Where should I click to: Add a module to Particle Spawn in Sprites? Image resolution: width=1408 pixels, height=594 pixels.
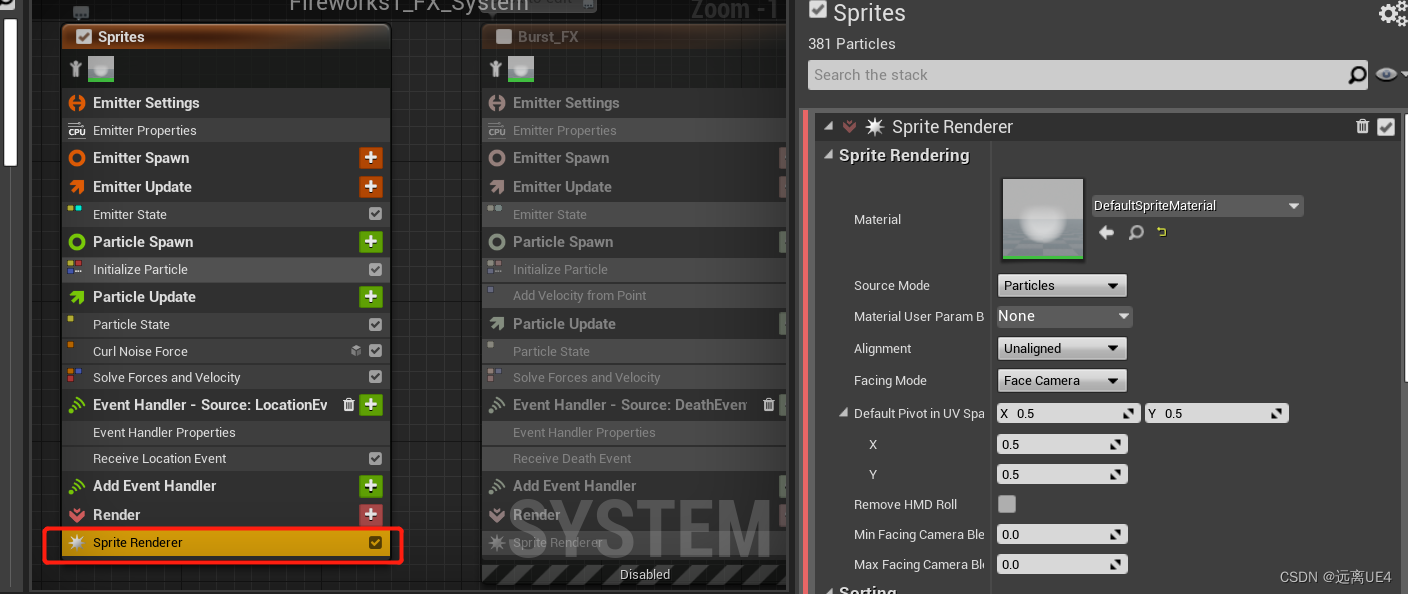371,242
